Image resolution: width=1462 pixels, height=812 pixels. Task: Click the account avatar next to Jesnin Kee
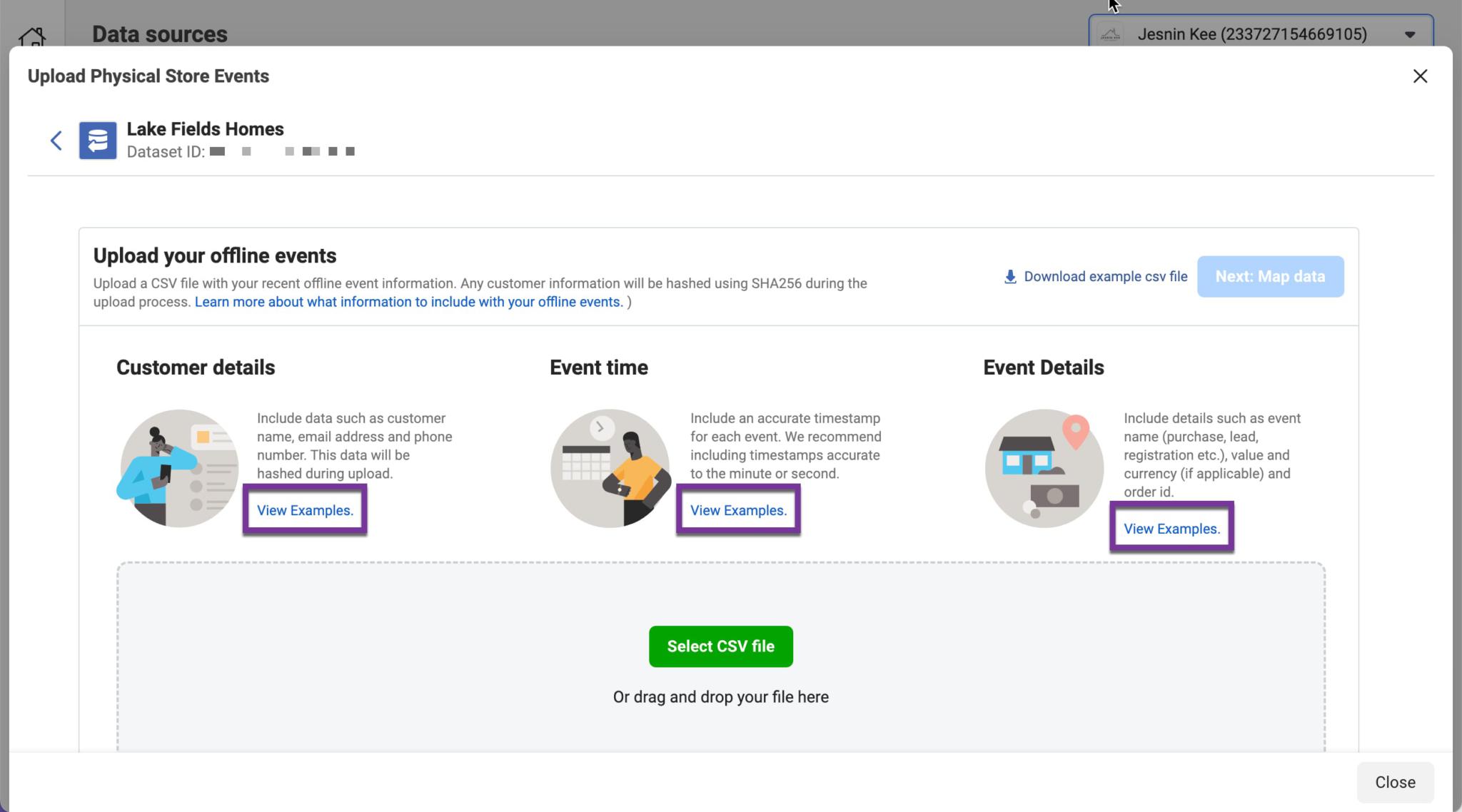[x=1111, y=34]
